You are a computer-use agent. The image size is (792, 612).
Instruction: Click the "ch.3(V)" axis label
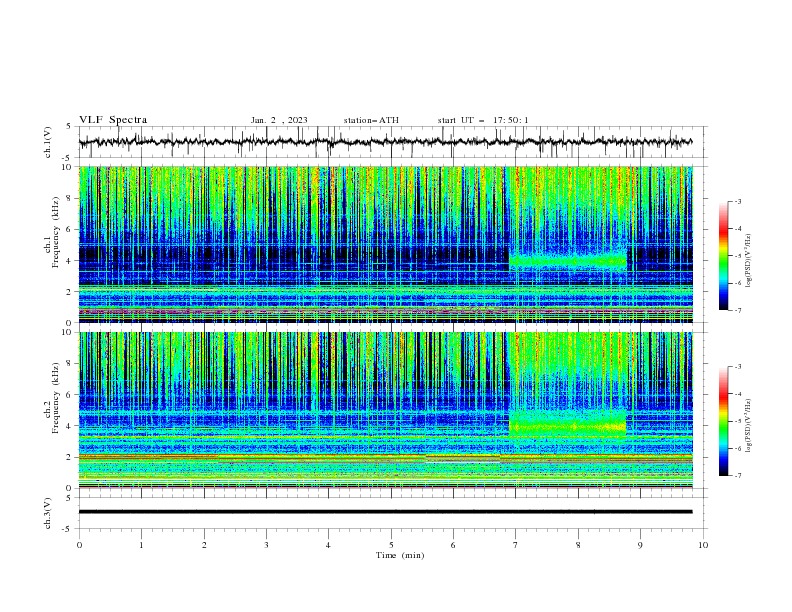(x=48, y=513)
